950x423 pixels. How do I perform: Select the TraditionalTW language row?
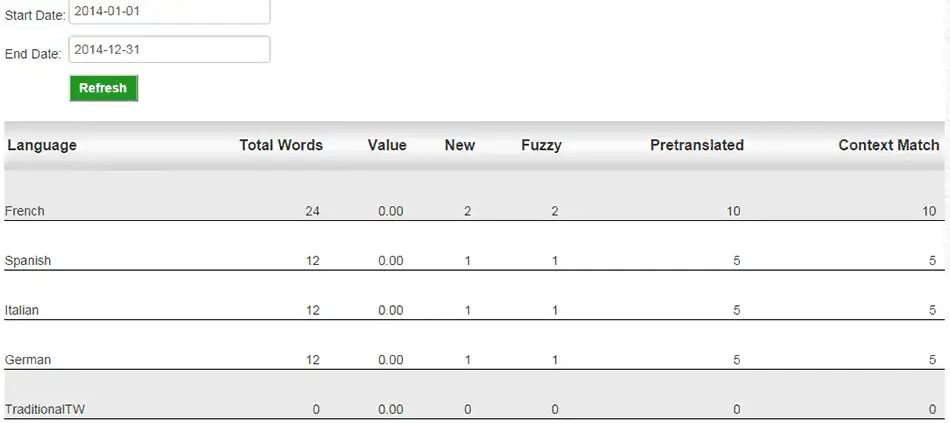click(x=474, y=395)
